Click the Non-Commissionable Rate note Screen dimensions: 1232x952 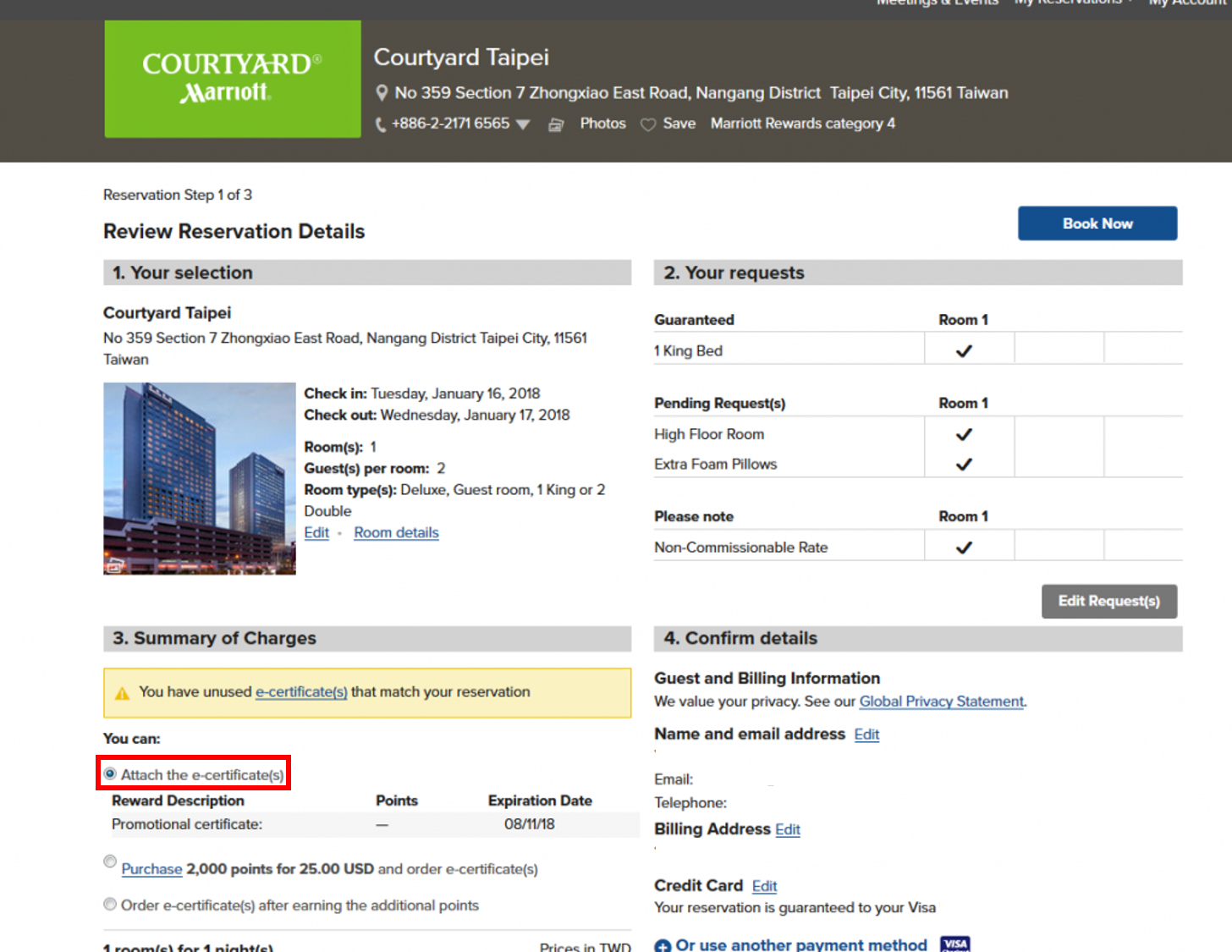click(x=740, y=548)
